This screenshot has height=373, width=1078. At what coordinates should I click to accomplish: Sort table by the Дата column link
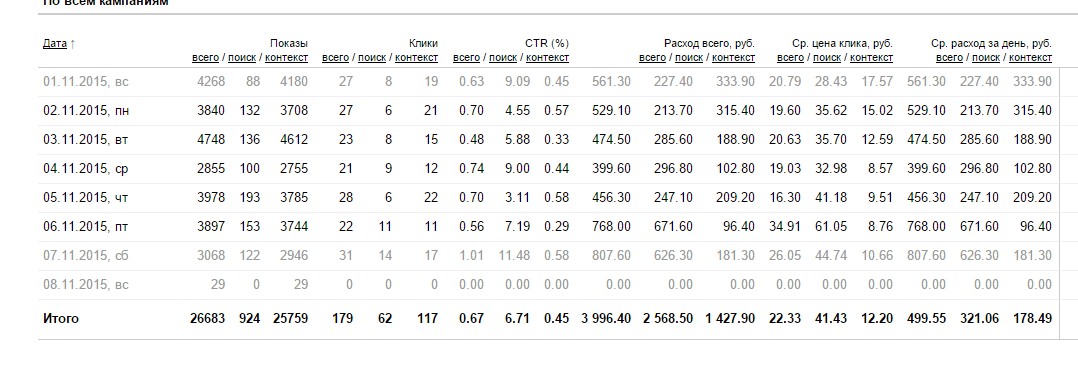[54, 43]
